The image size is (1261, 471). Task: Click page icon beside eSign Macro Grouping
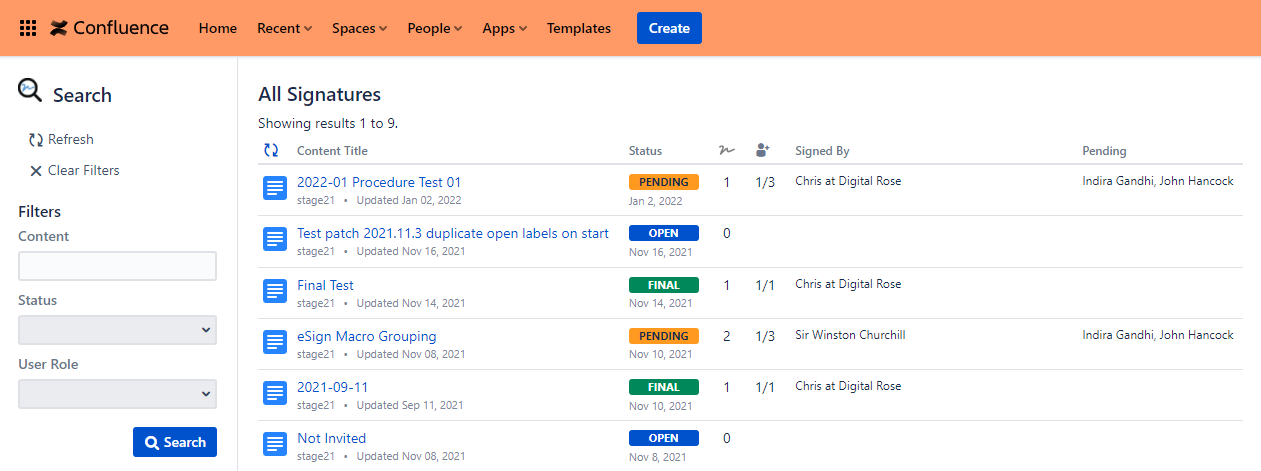[275, 342]
